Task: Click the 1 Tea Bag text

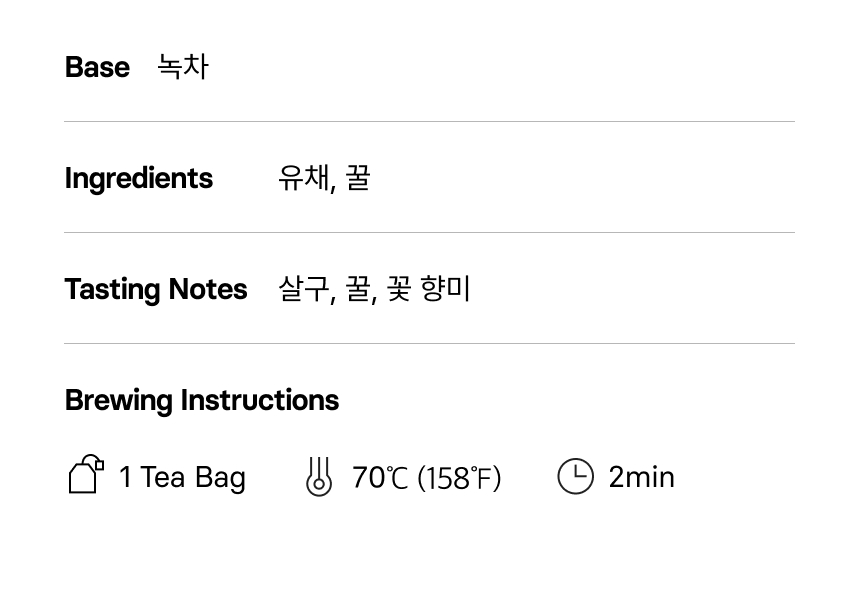Action: point(182,477)
